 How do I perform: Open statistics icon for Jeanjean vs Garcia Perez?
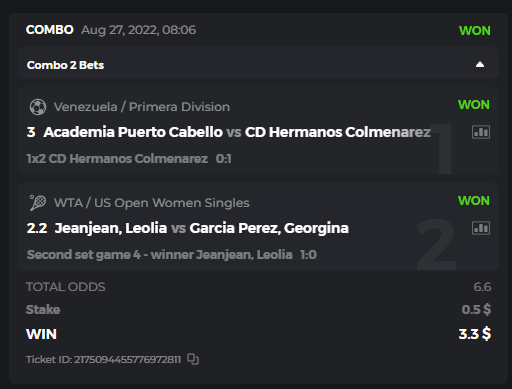tap(481, 228)
